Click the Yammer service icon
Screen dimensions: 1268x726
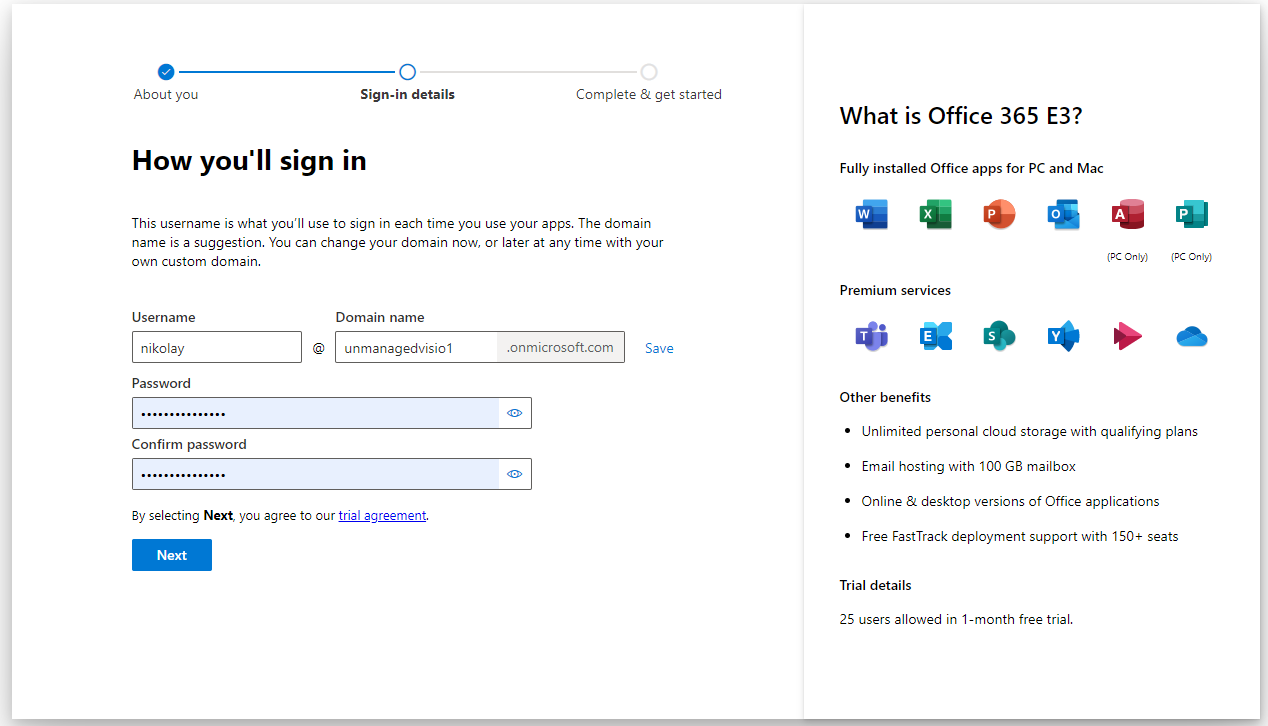1064,336
